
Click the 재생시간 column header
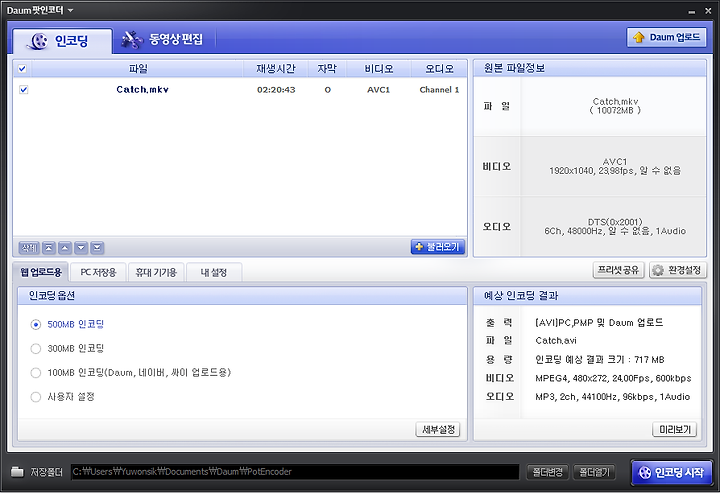(276, 69)
